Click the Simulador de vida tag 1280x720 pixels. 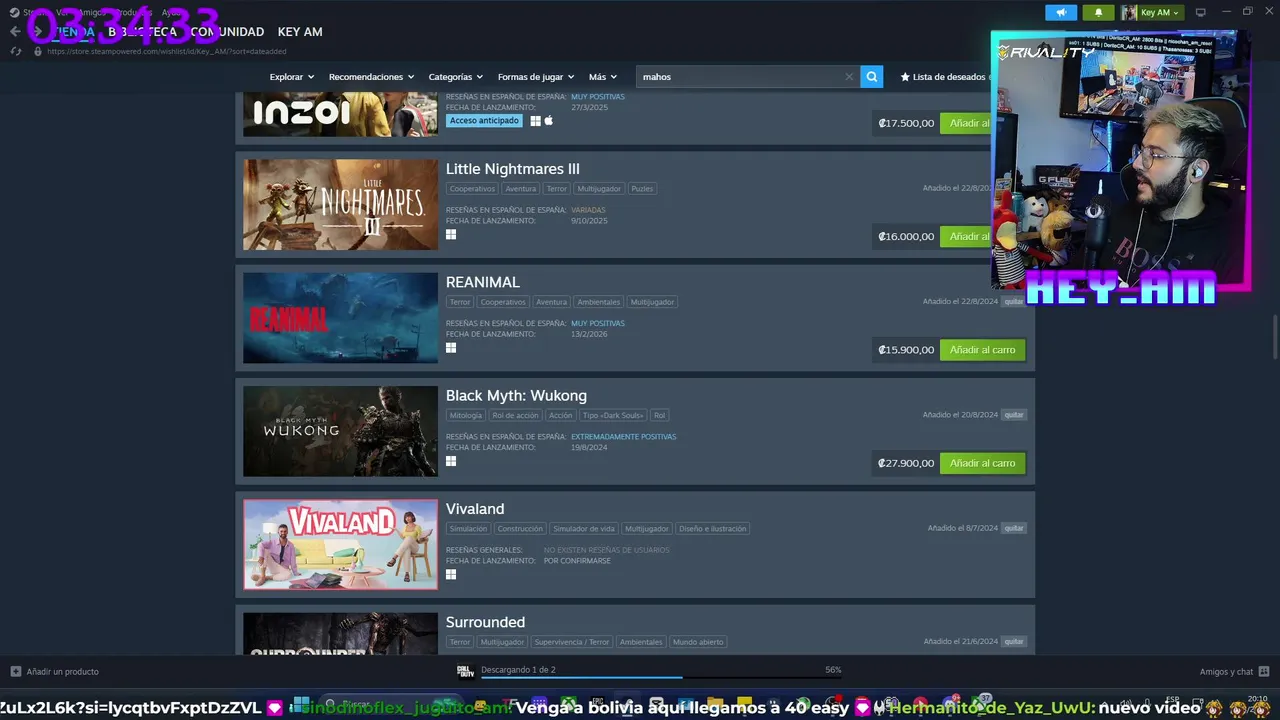[584, 528]
